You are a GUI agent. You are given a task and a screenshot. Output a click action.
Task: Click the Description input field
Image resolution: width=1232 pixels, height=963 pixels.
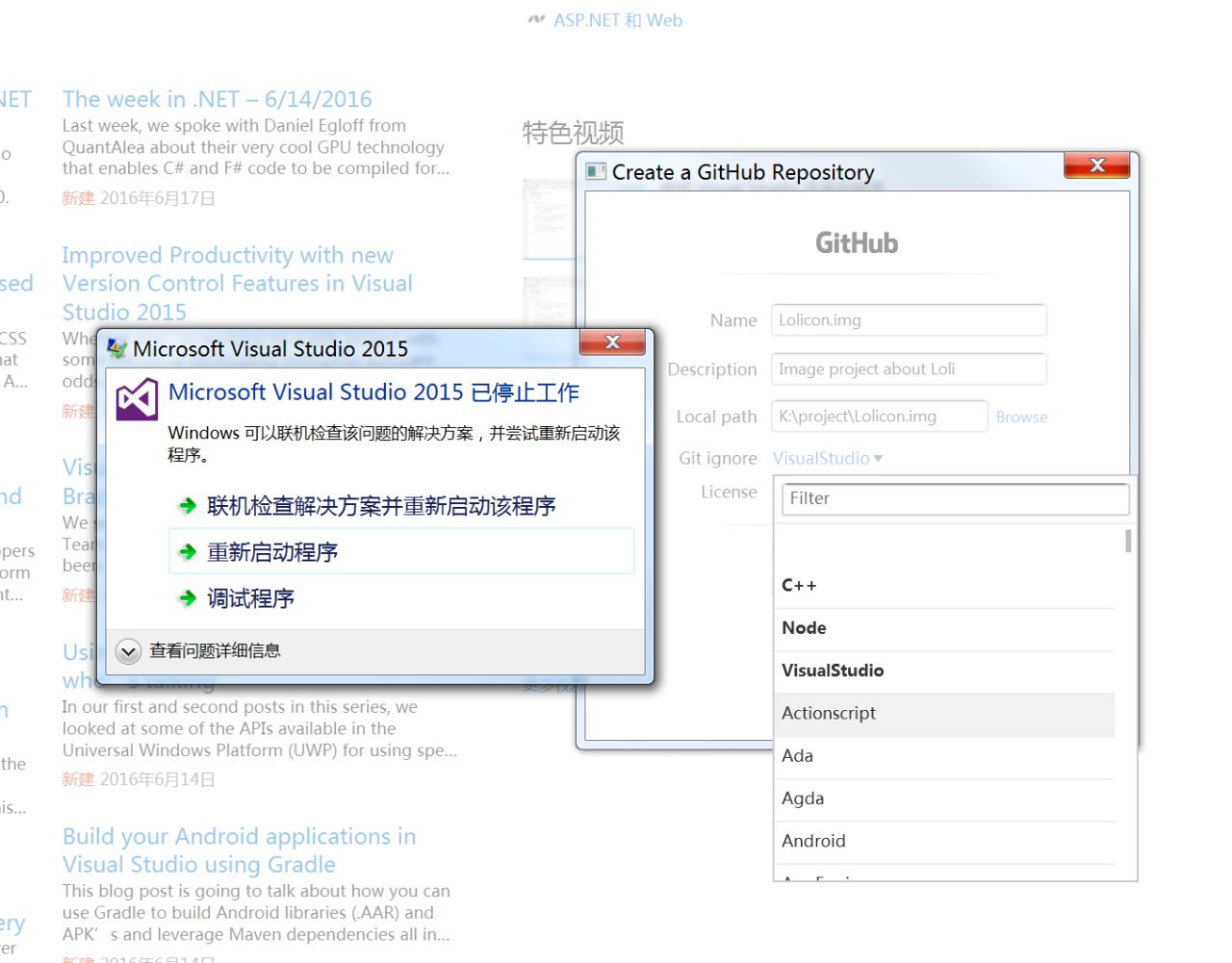click(909, 369)
